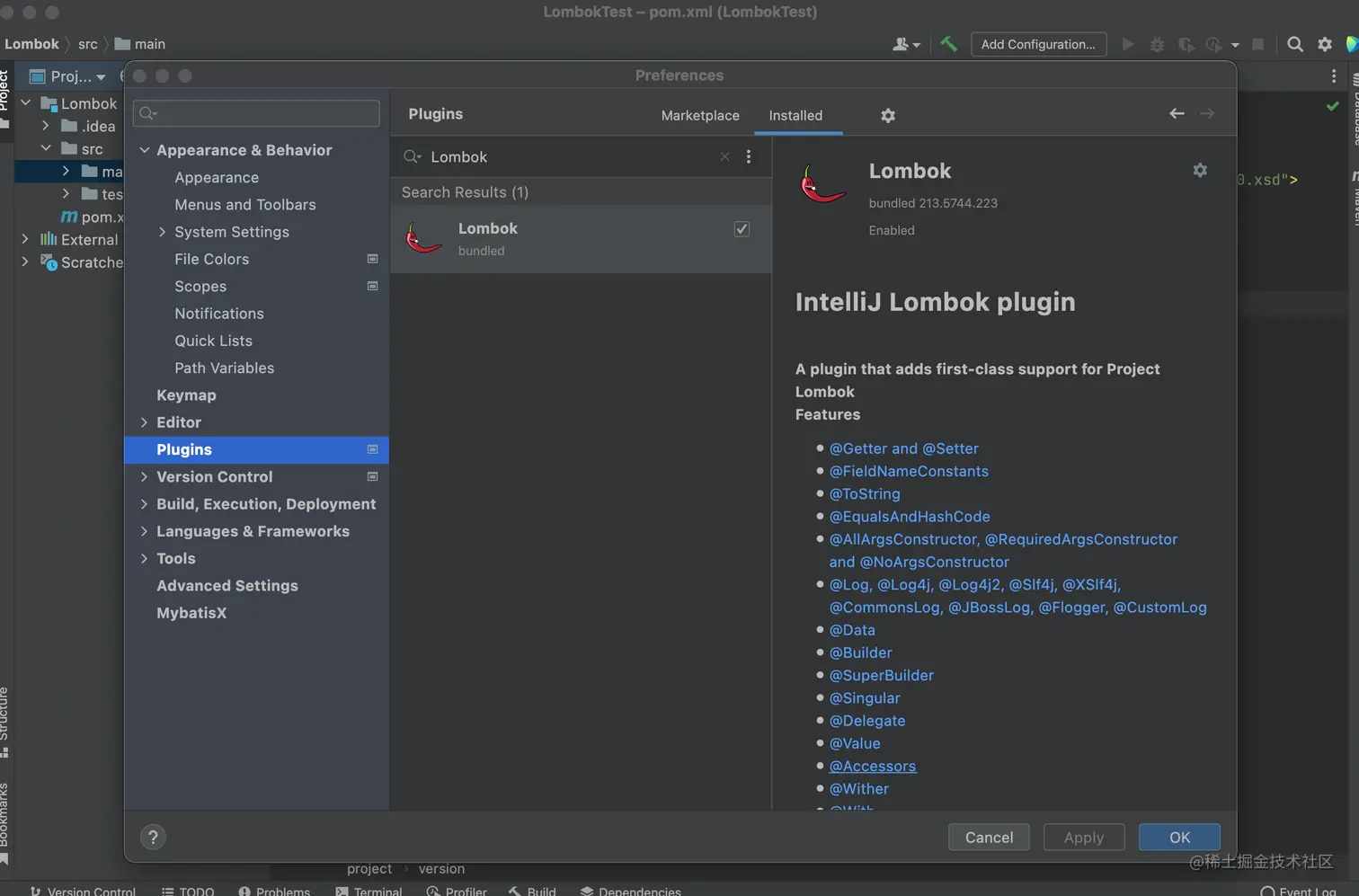This screenshot has width=1359, height=896.
Task: Select MybatisX in settings tree
Action: 191,613
